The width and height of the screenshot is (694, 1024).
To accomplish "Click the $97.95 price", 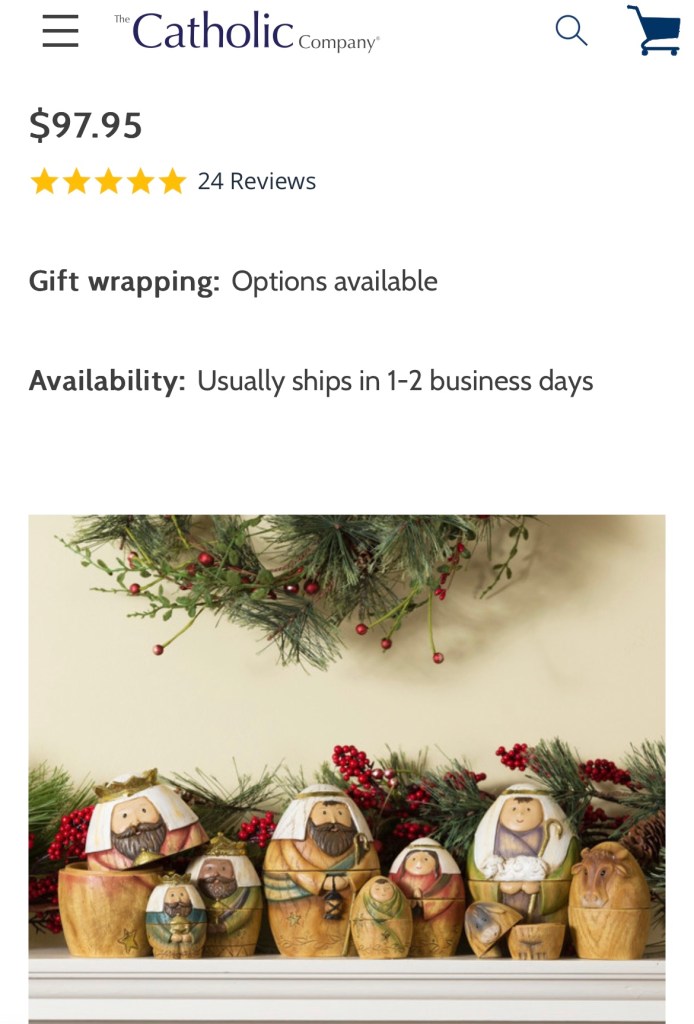I will pyautogui.click(x=86, y=125).
